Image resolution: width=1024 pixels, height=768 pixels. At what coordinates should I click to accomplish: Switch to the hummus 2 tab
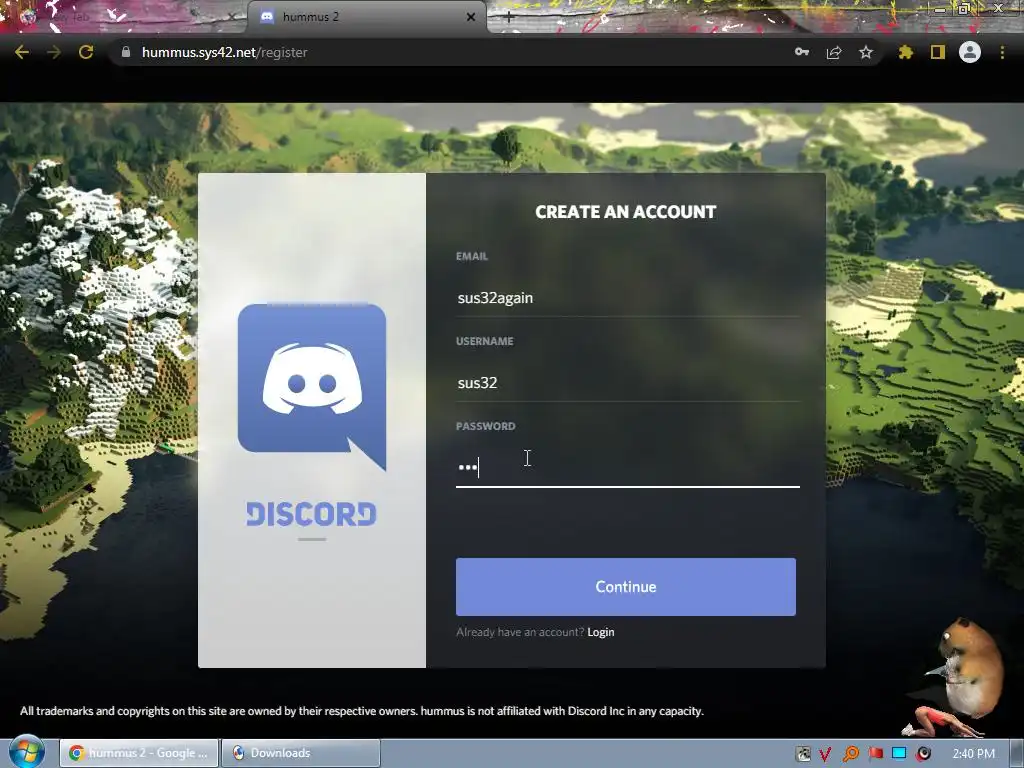pos(366,17)
